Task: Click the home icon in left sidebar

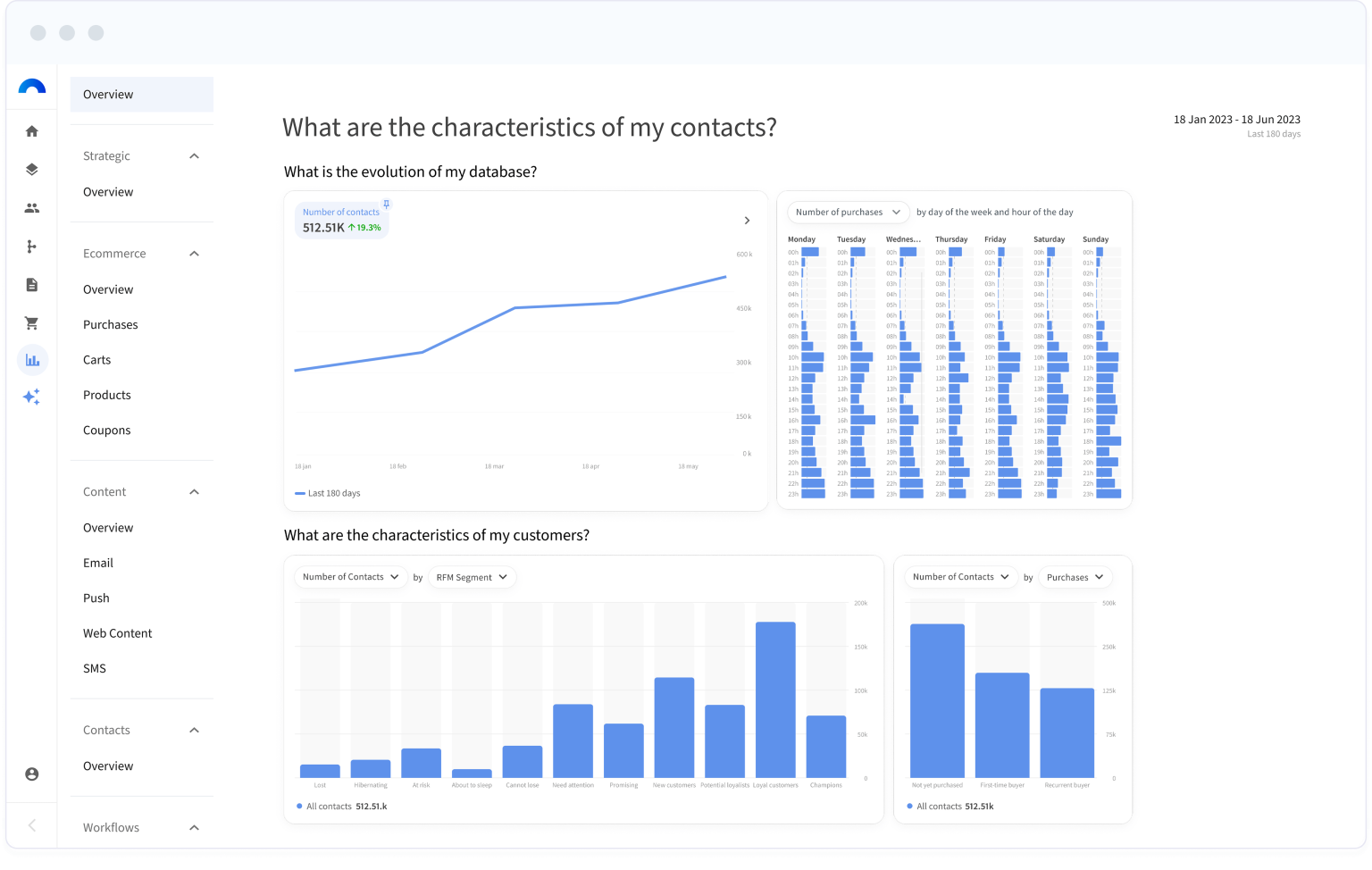Action: tap(32, 131)
